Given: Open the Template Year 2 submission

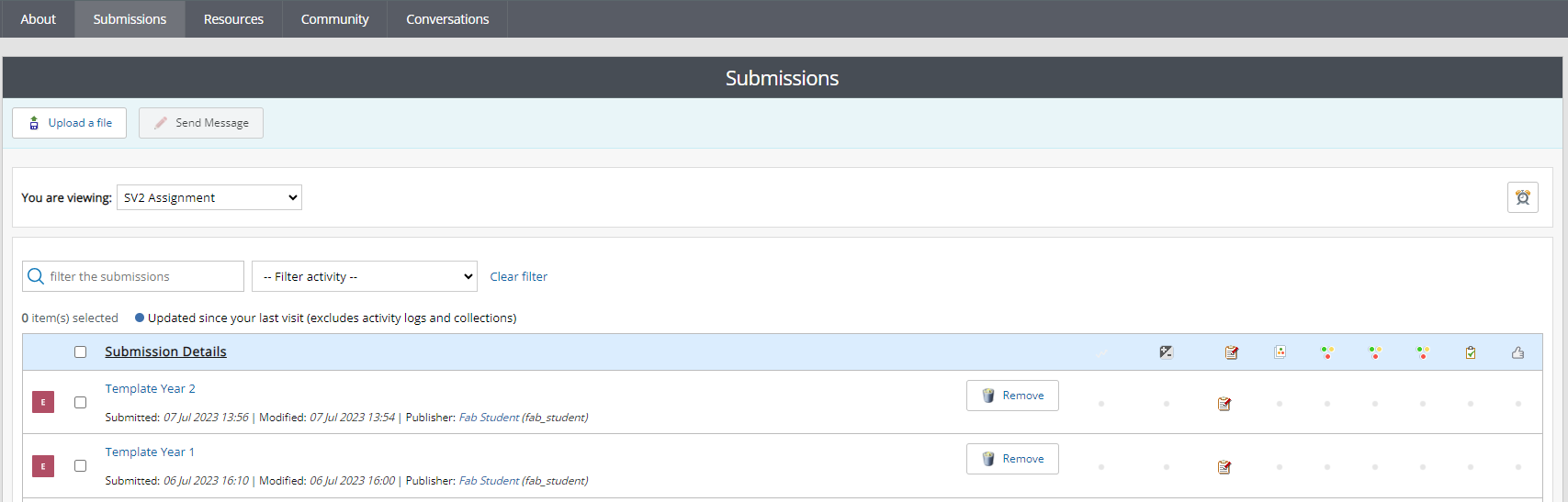Looking at the screenshot, I should 150,388.
